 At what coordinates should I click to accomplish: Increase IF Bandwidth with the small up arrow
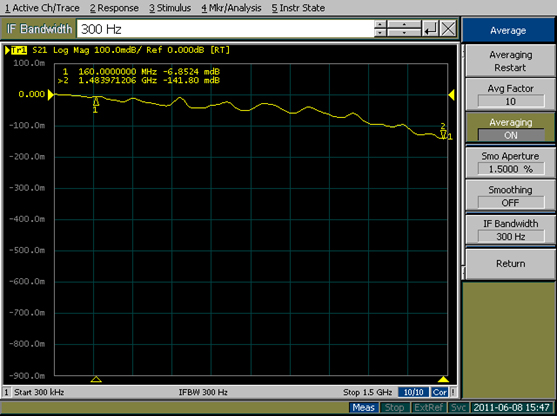380,25
